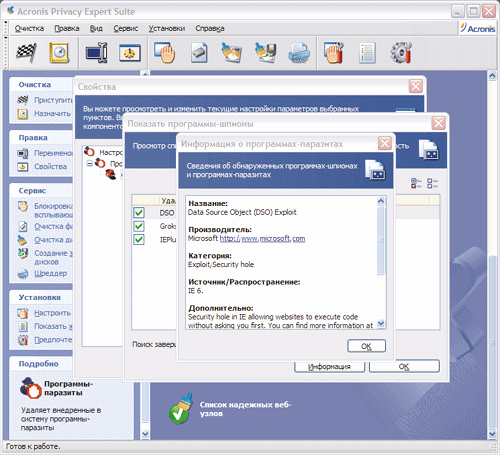
Task: Click OK in the parasite info dialog
Action: coord(366,346)
